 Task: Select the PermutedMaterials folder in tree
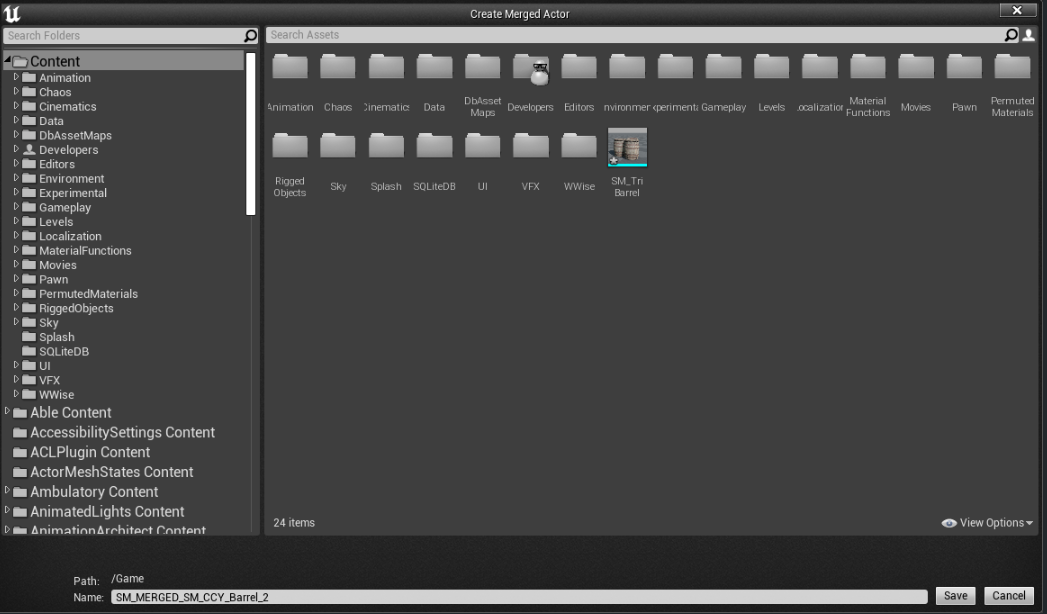(88, 294)
